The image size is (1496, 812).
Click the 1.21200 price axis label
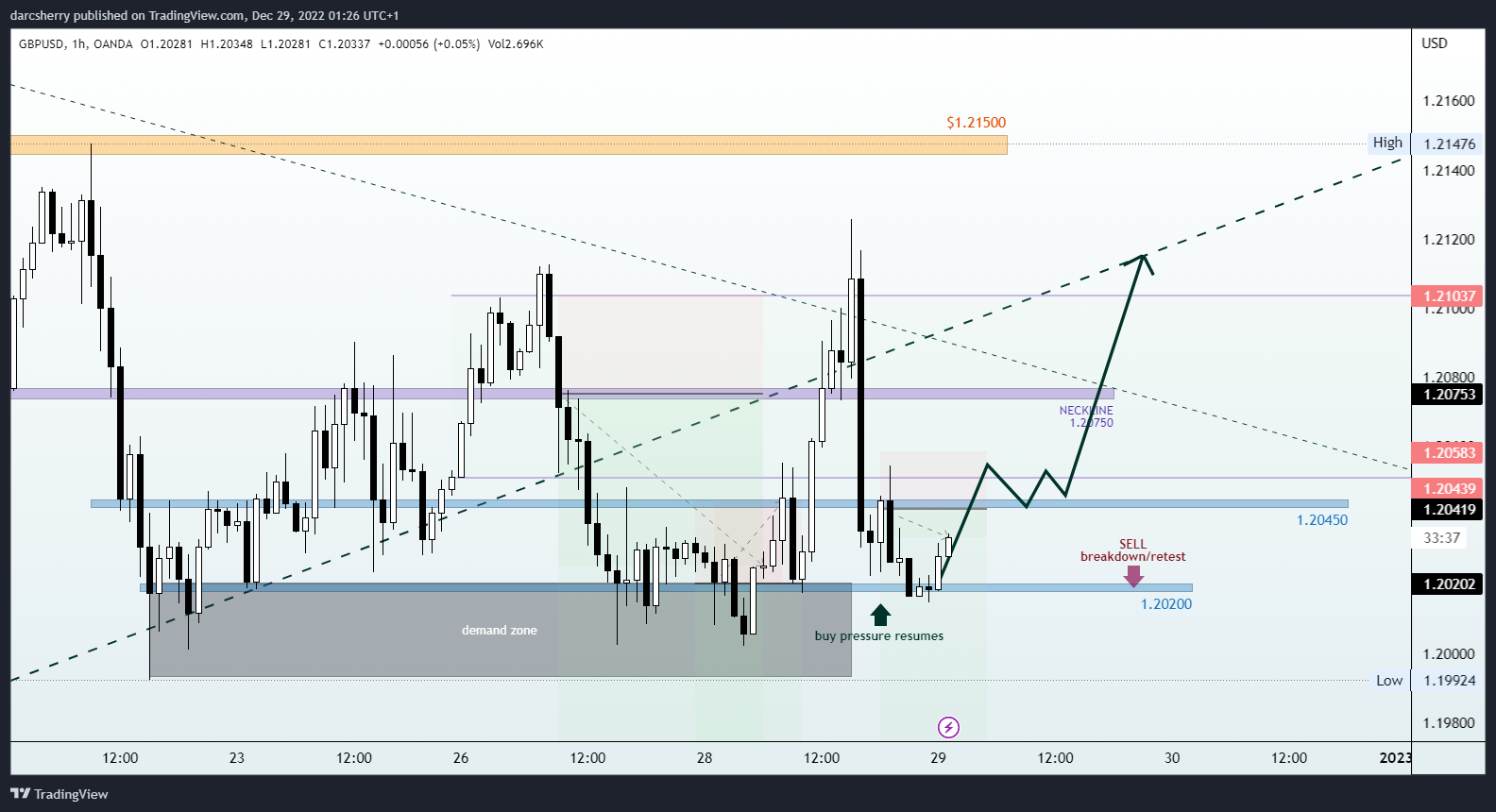click(x=1449, y=240)
